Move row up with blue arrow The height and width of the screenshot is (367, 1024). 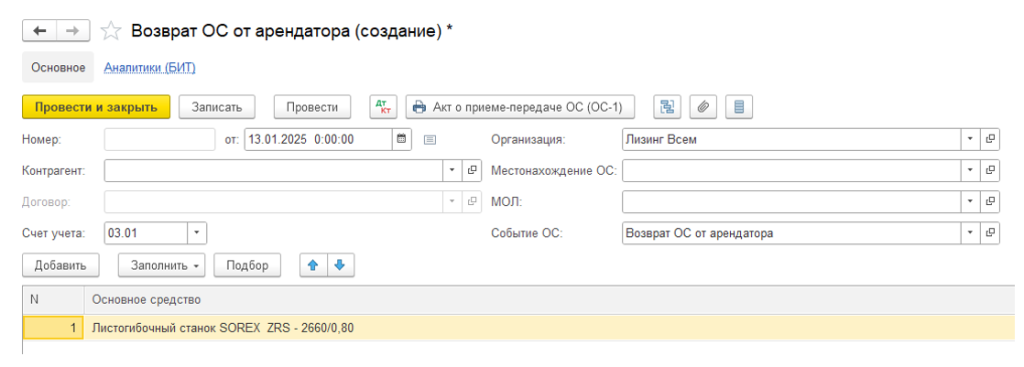pyautogui.click(x=313, y=266)
